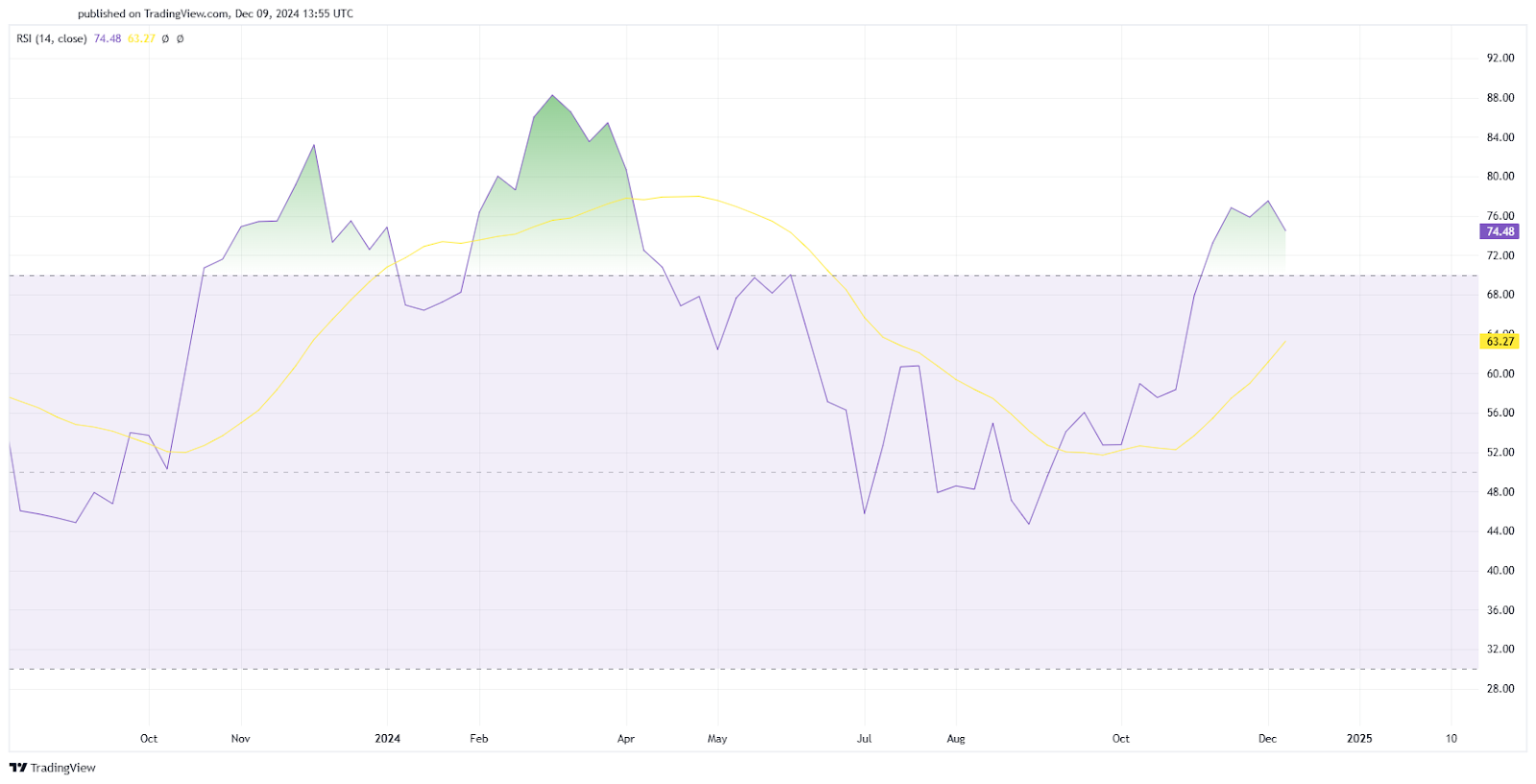Click the 88.00 scale label
This screenshot has width=1536, height=784.
coord(1500,98)
